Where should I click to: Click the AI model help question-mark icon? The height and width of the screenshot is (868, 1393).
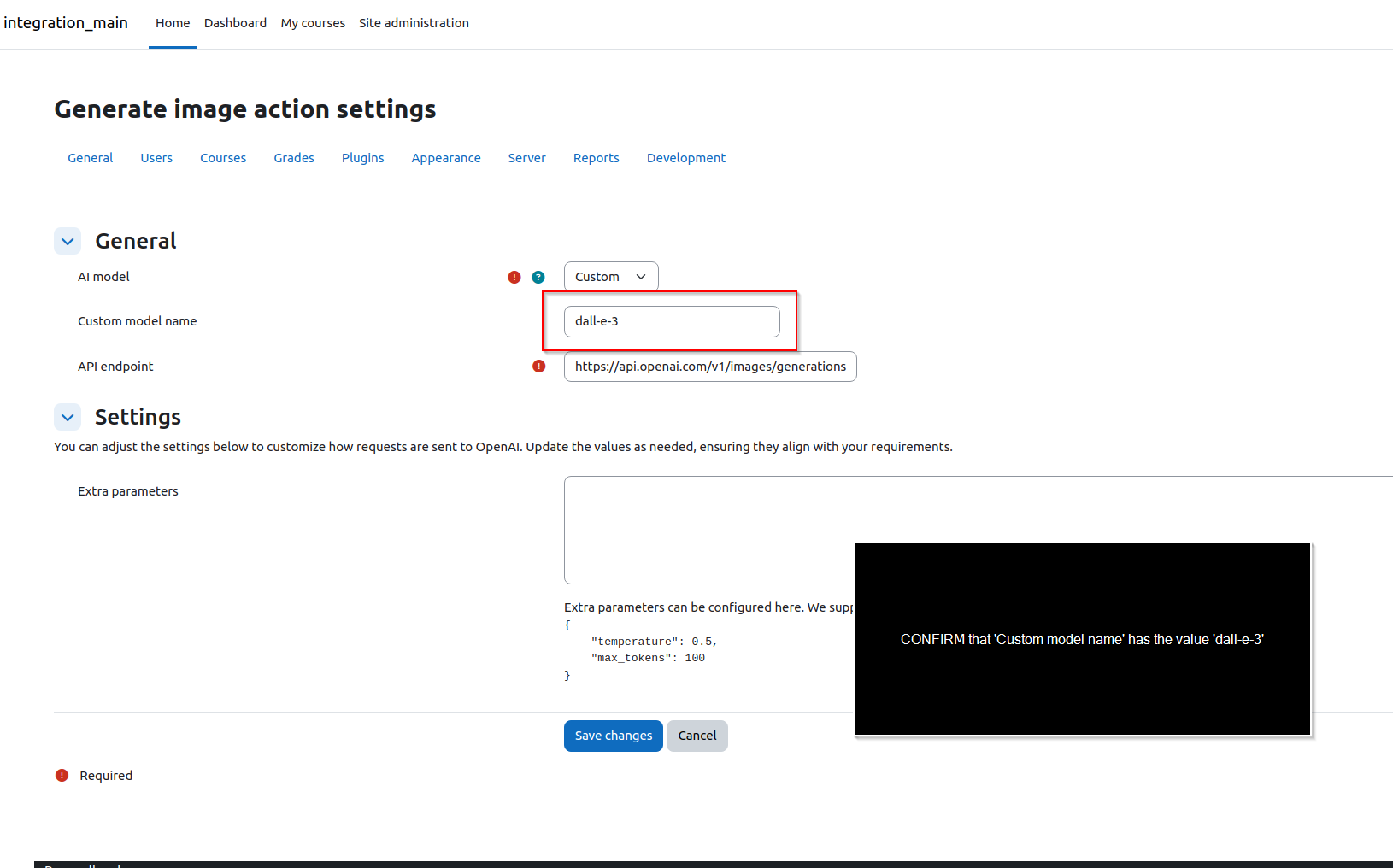coord(538,277)
